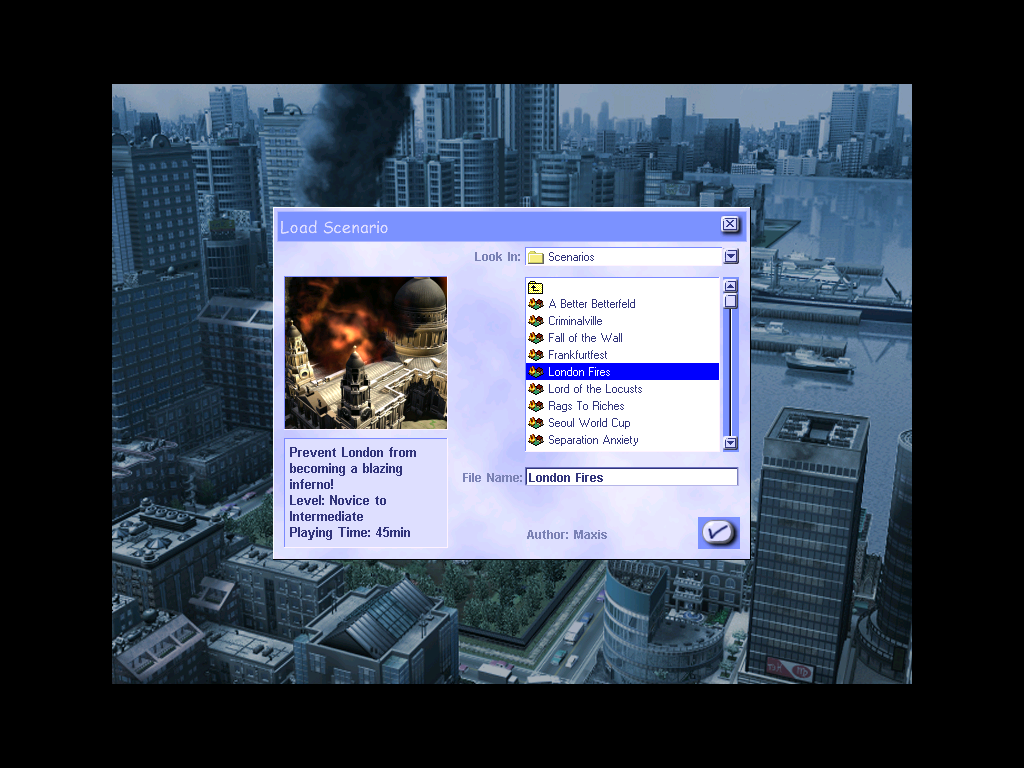
Task: Choose the Criminalville scenario name
Action: click(x=575, y=321)
